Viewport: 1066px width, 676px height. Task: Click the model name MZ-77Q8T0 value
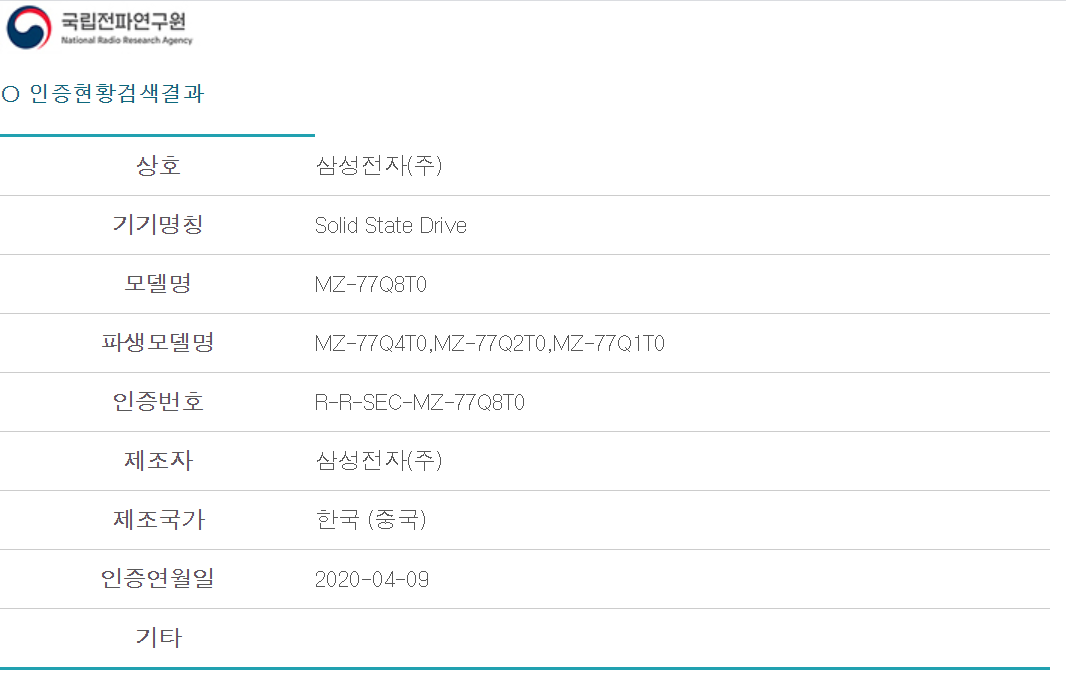pos(371,285)
